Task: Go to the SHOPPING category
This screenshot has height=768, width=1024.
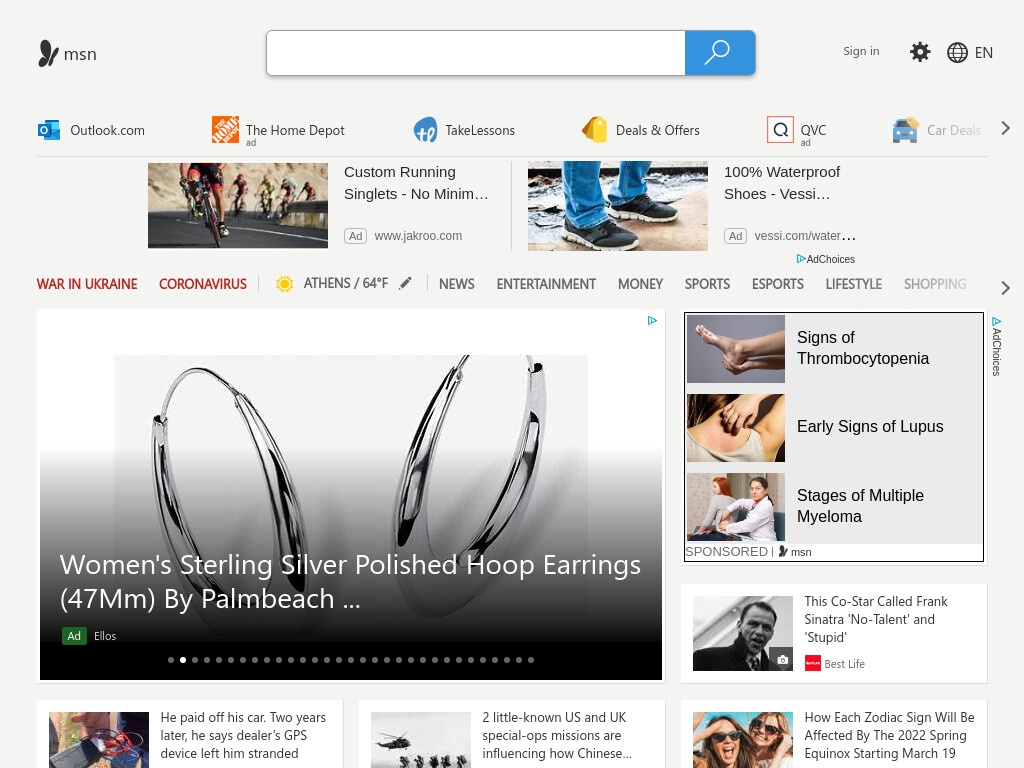Action: pos(935,284)
